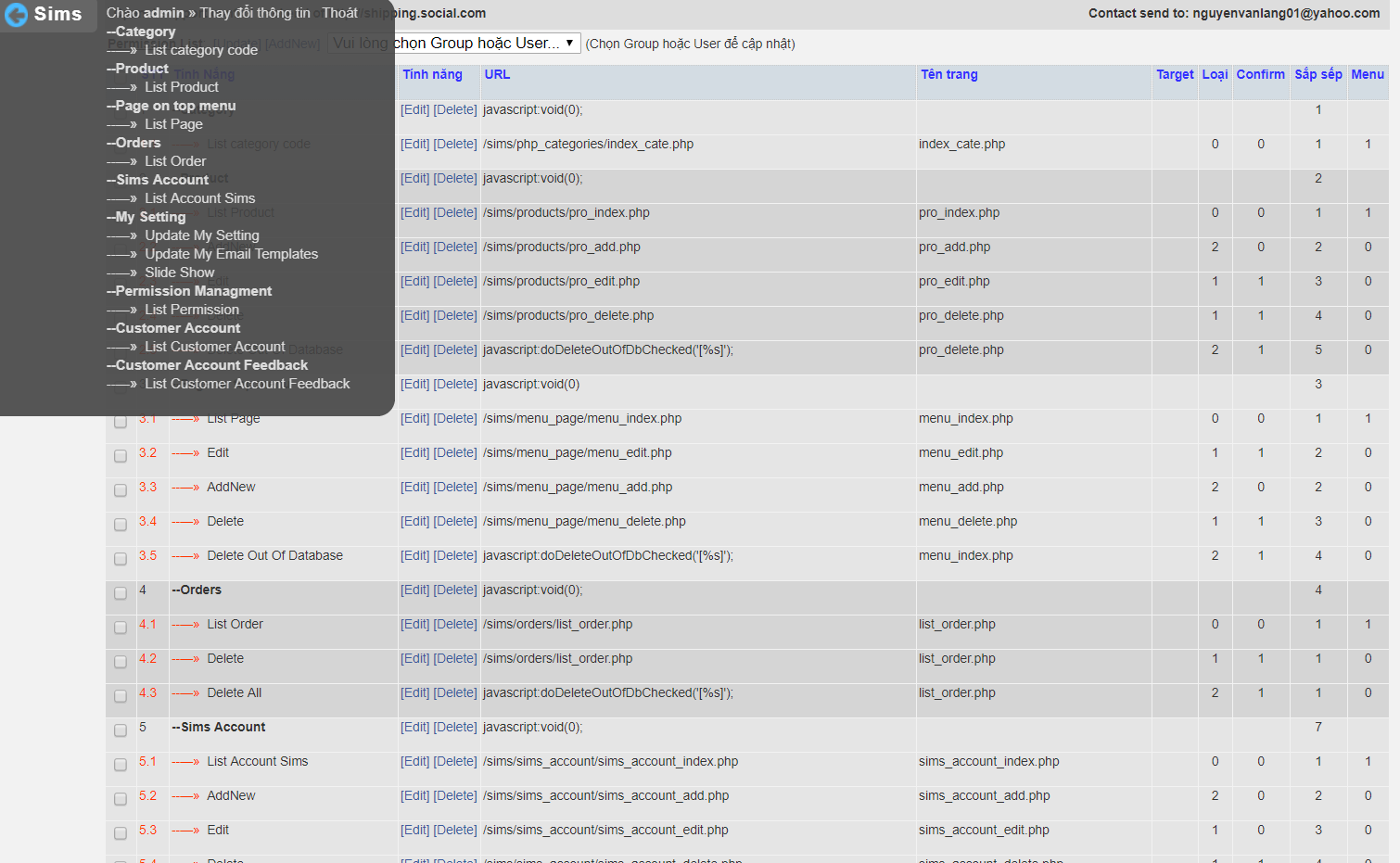Tick the checkbox for row 4.2 Delete

coord(121,662)
